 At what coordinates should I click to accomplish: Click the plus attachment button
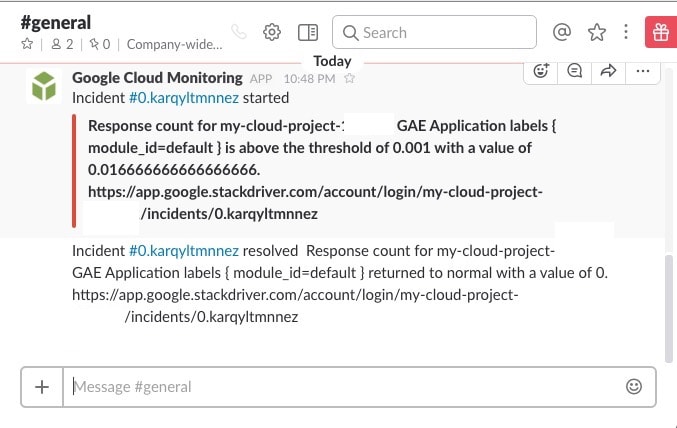(x=42, y=387)
